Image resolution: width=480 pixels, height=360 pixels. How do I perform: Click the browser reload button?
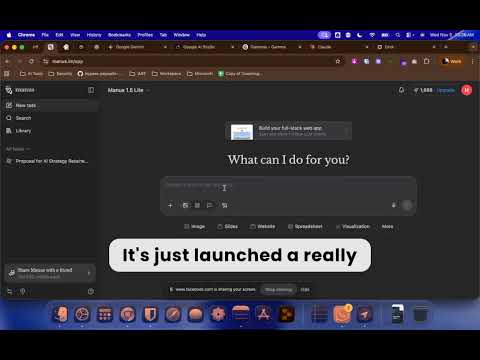tap(31, 61)
